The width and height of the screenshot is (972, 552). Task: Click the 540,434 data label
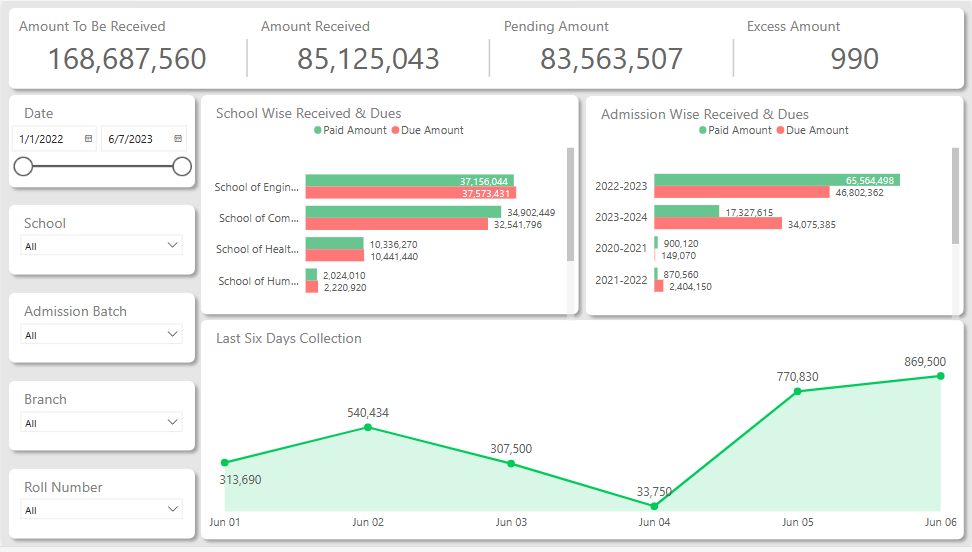pos(368,412)
